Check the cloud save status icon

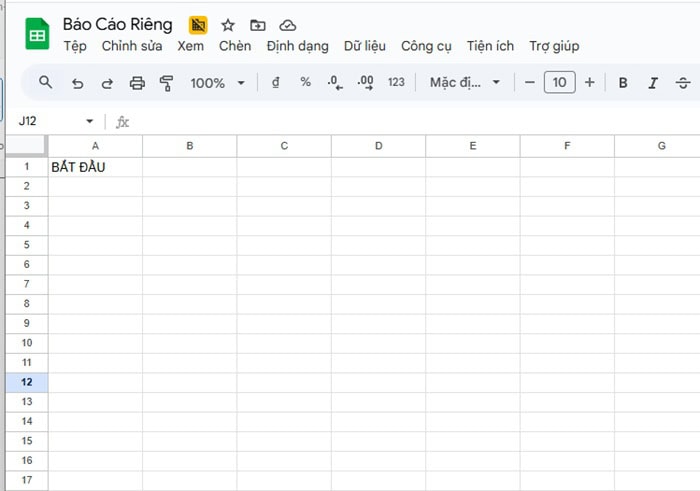coord(288,25)
